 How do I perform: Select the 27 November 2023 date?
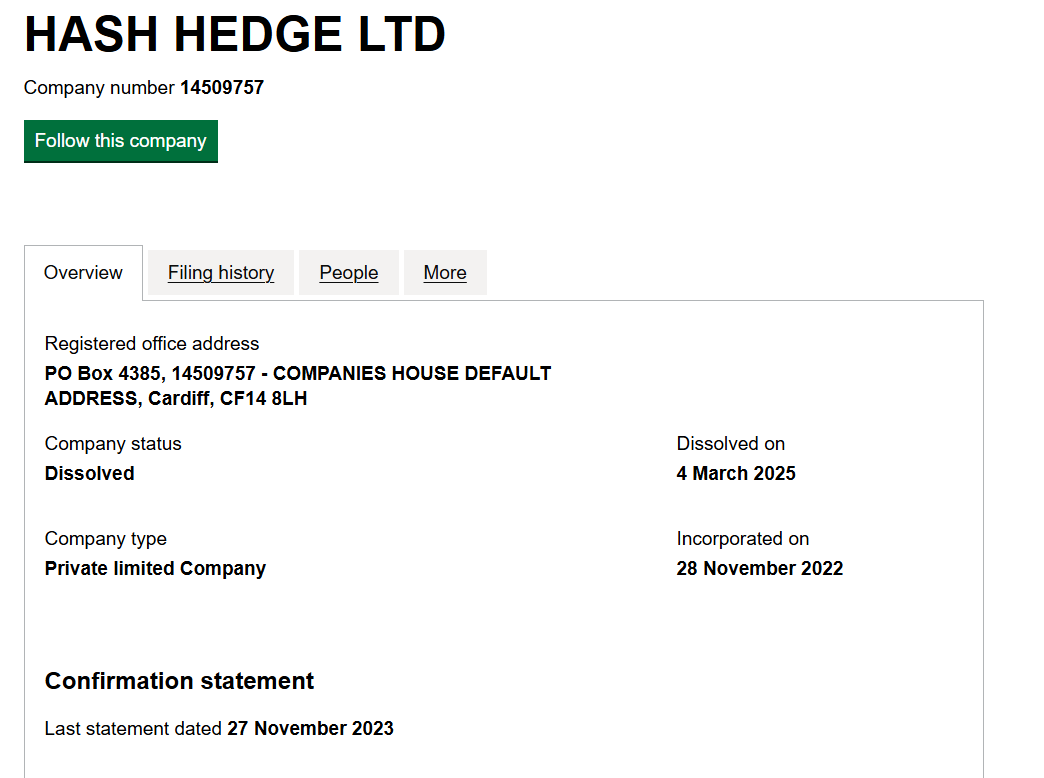coord(311,729)
